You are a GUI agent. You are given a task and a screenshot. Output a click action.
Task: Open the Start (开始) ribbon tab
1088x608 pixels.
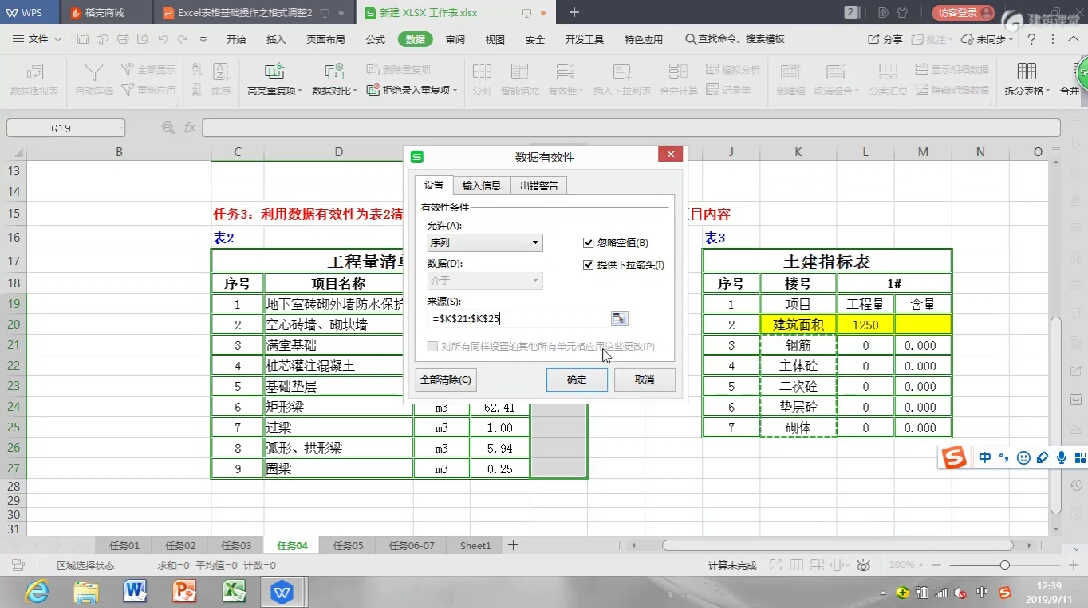236,40
